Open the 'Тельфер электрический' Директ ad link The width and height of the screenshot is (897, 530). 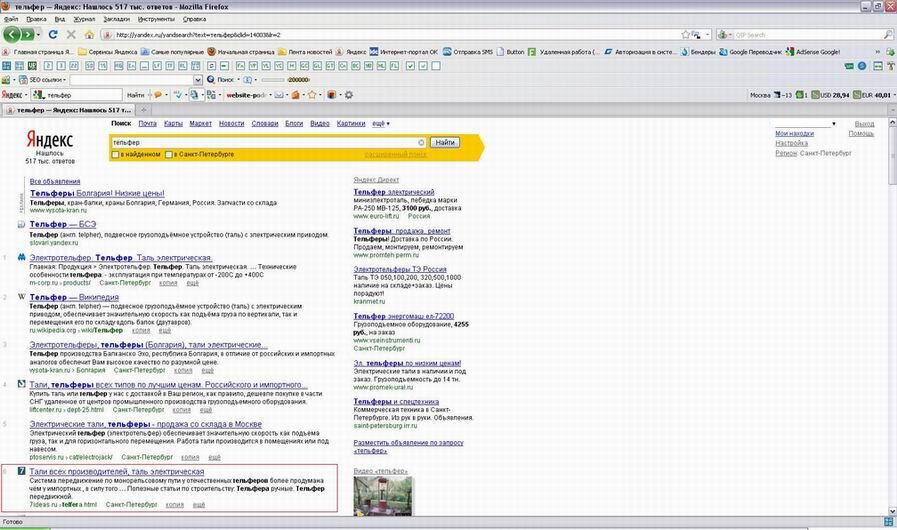click(394, 192)
